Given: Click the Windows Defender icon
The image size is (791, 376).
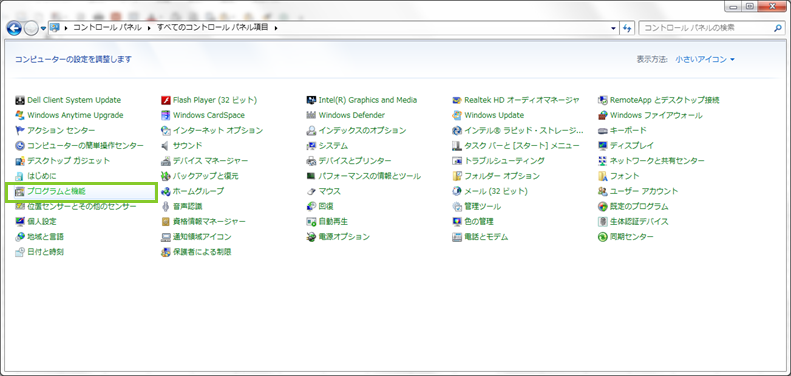Looking at the screenshot, I should coord(311,115).
